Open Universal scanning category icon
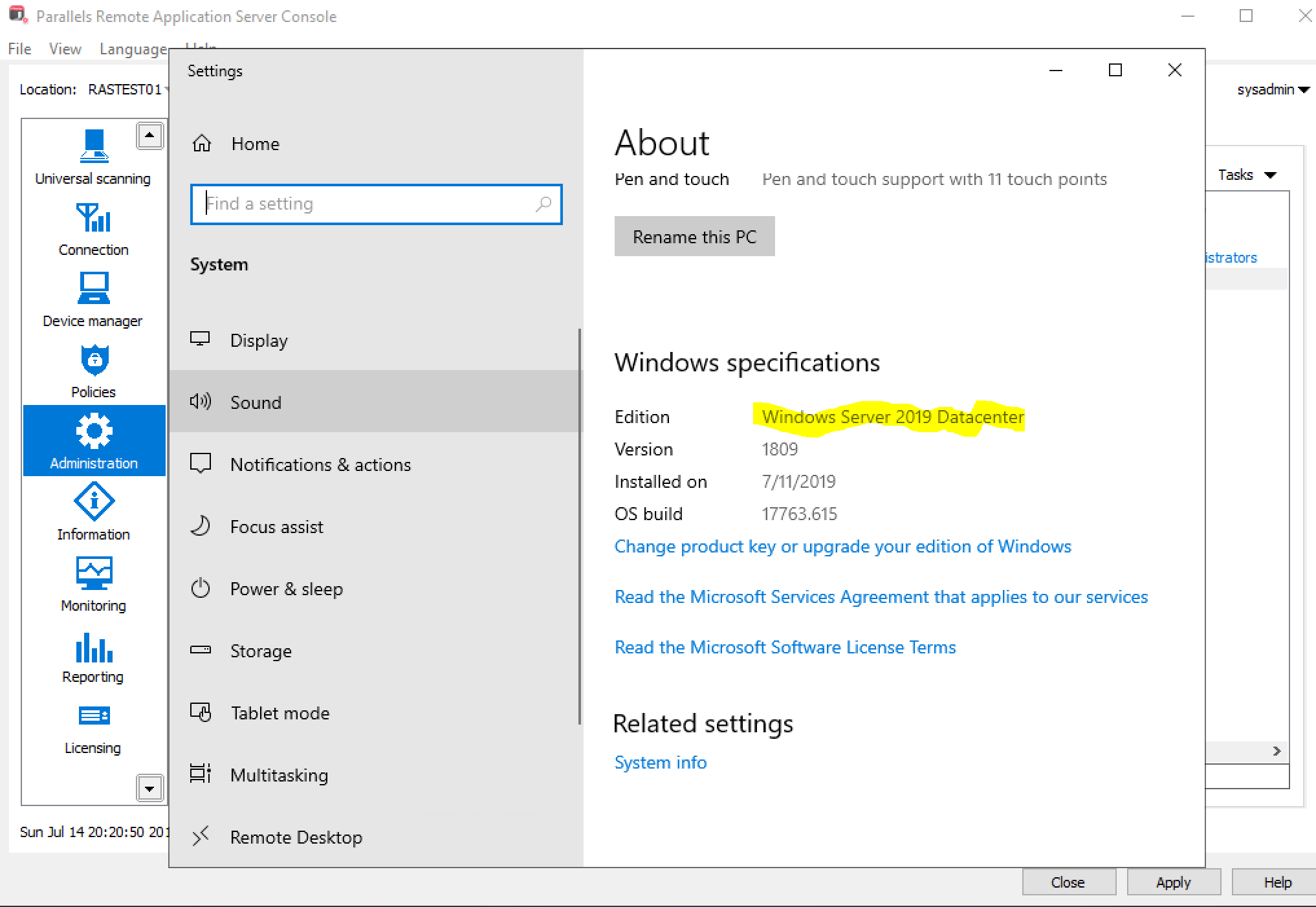 94,146
